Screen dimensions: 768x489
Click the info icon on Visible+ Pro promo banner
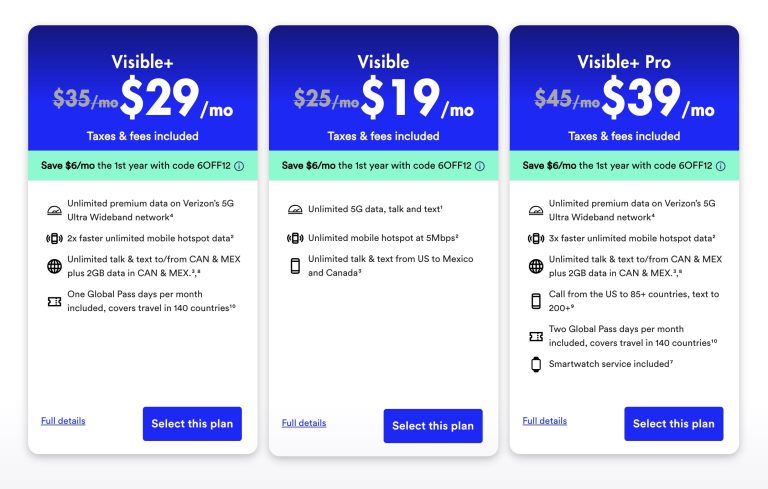[x=721, y=166]
